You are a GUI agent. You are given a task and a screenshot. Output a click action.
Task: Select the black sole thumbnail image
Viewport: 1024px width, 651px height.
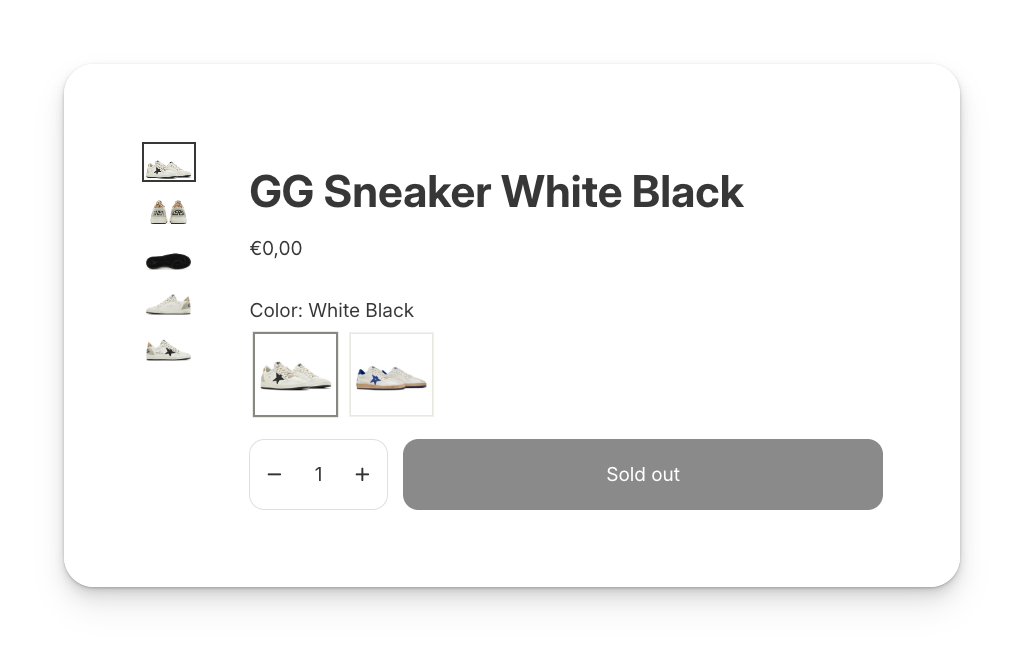tap(168, 261)
